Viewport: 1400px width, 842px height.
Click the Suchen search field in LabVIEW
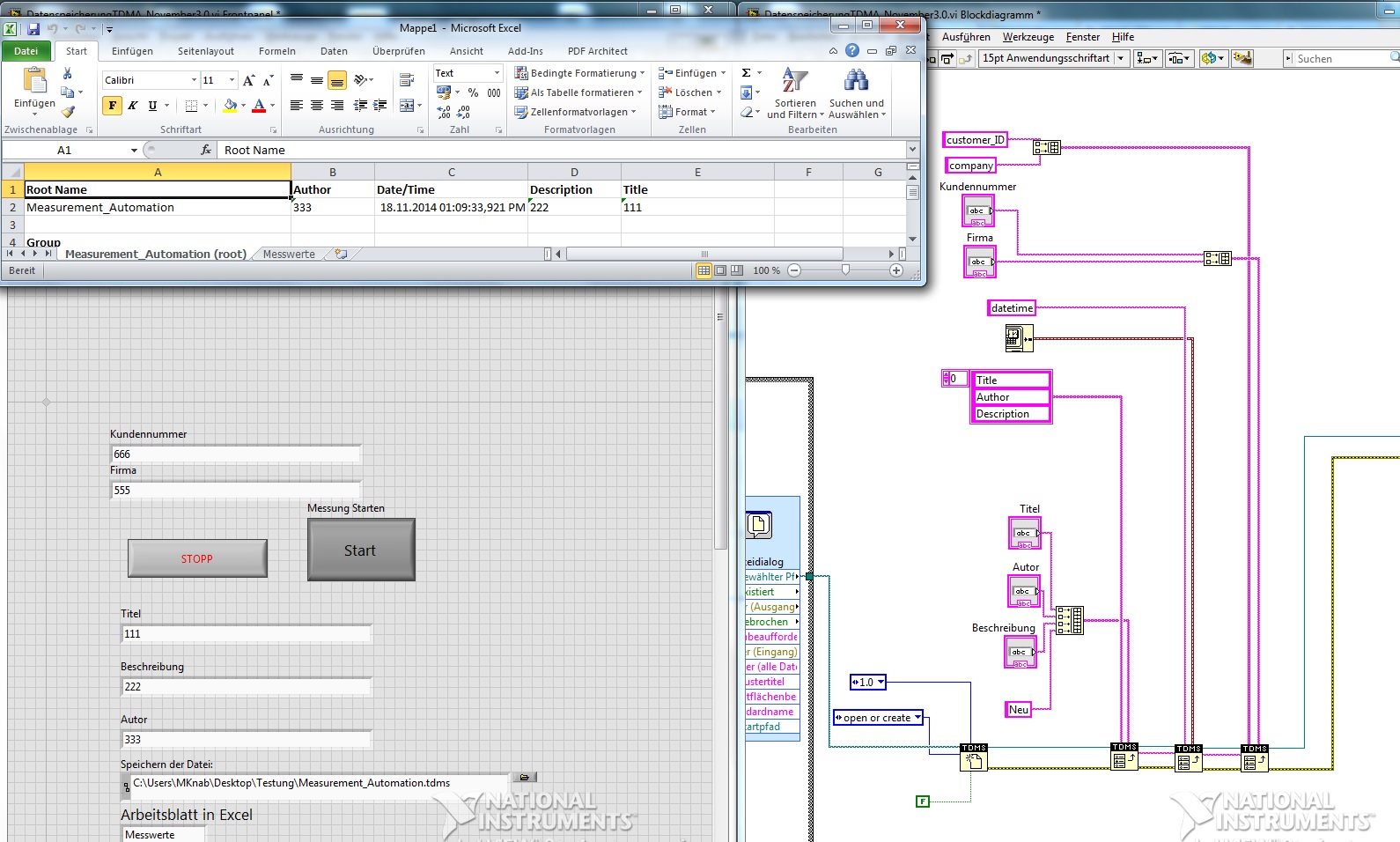pyautogui.click(x=1341, y=58)
